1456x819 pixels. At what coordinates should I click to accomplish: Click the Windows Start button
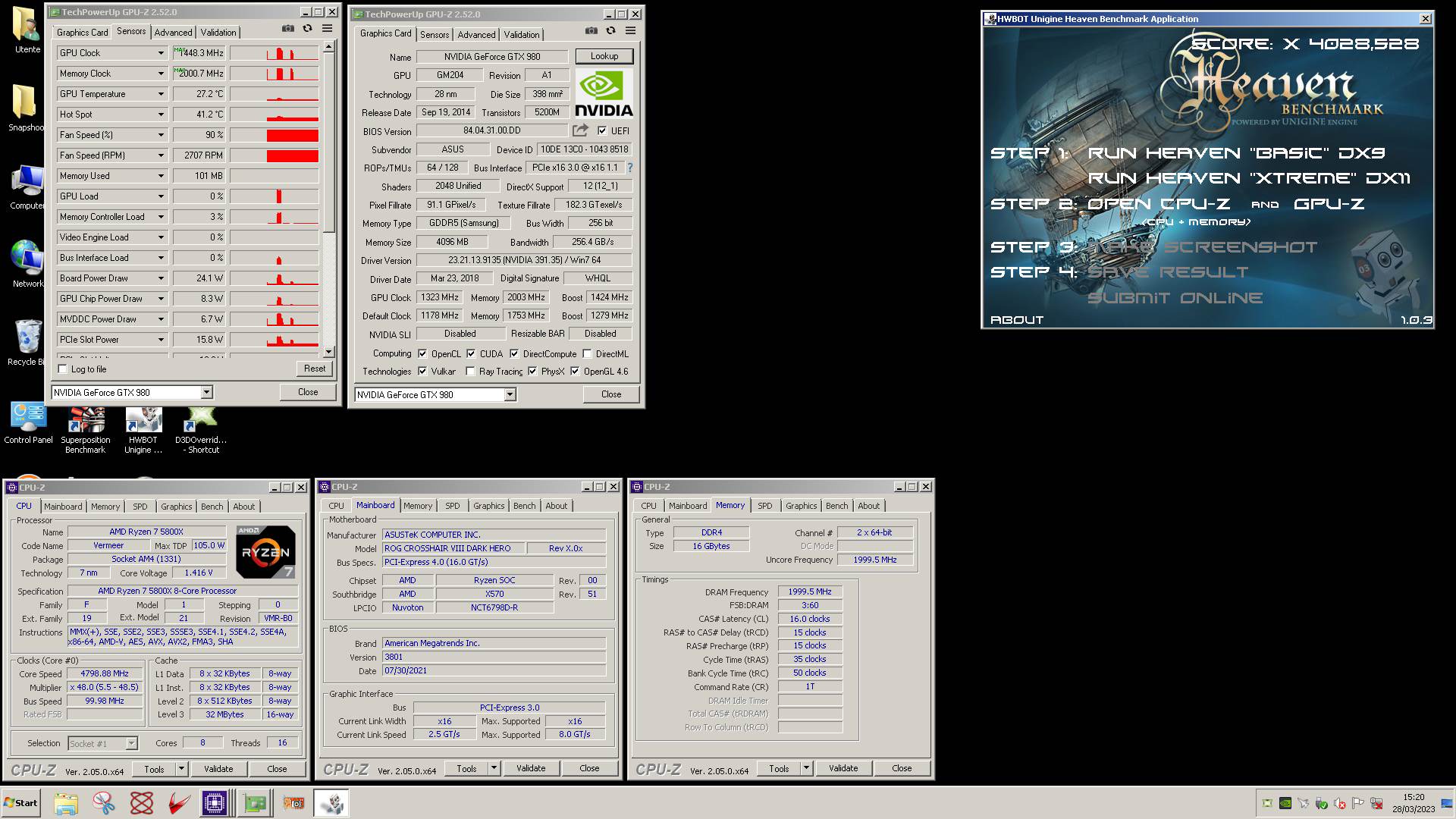[x=21, y=803]
